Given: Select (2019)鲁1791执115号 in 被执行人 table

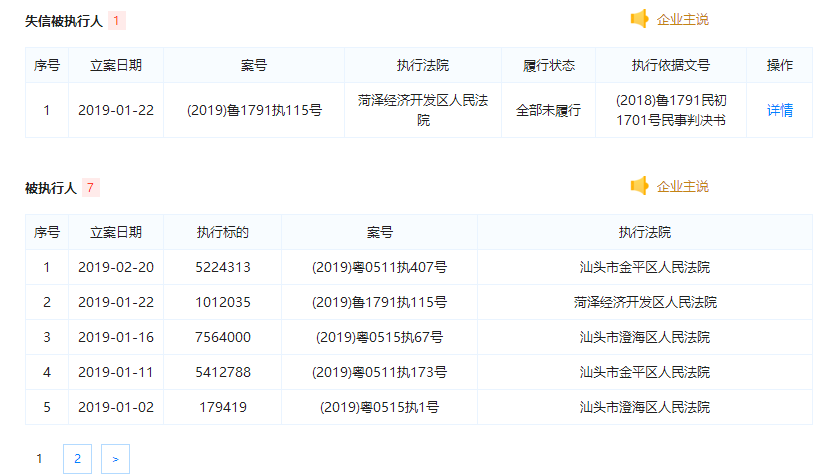Looking at the screenshot, I should [379, 302].
